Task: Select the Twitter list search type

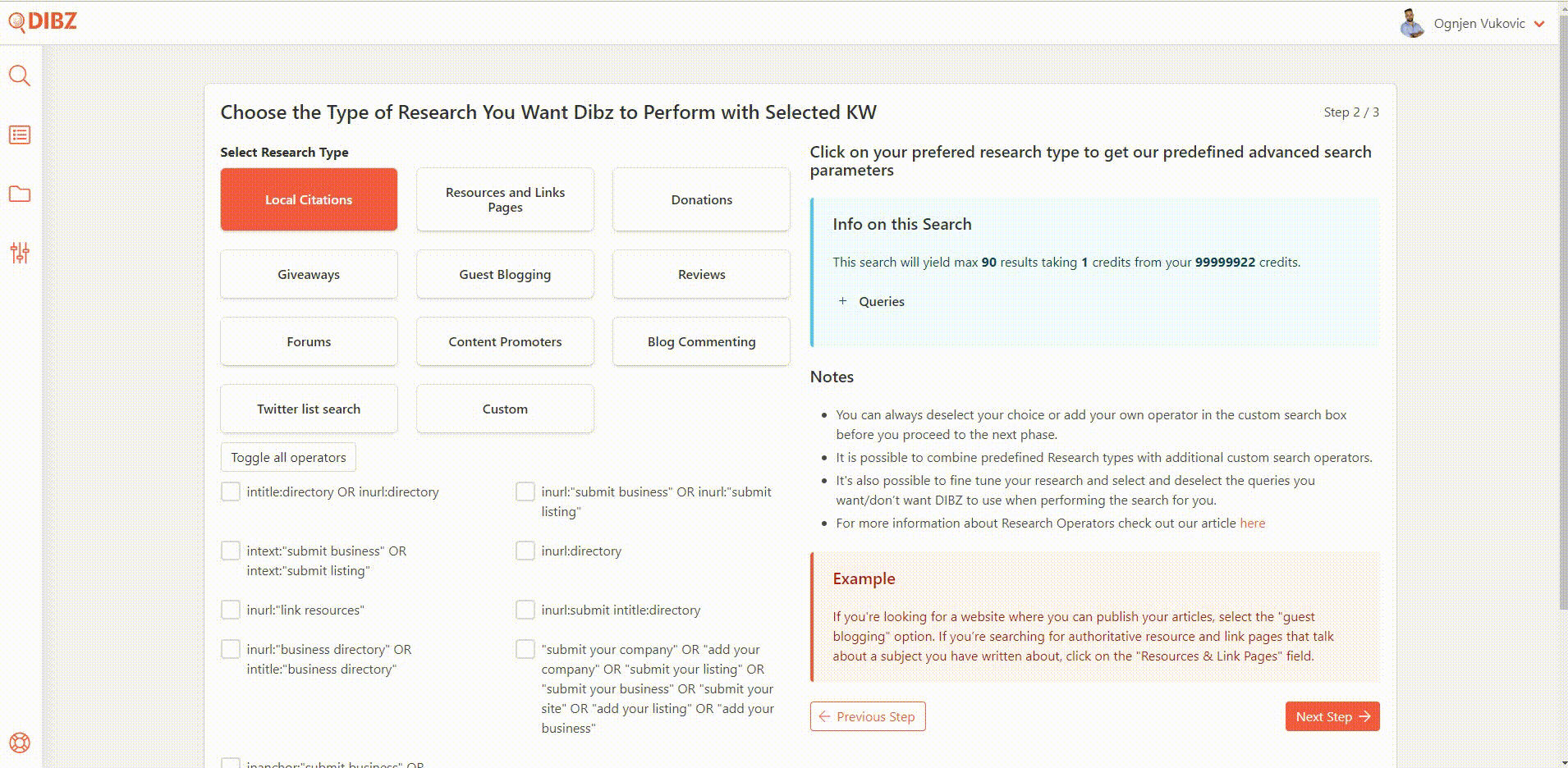Action: point(309,409)
